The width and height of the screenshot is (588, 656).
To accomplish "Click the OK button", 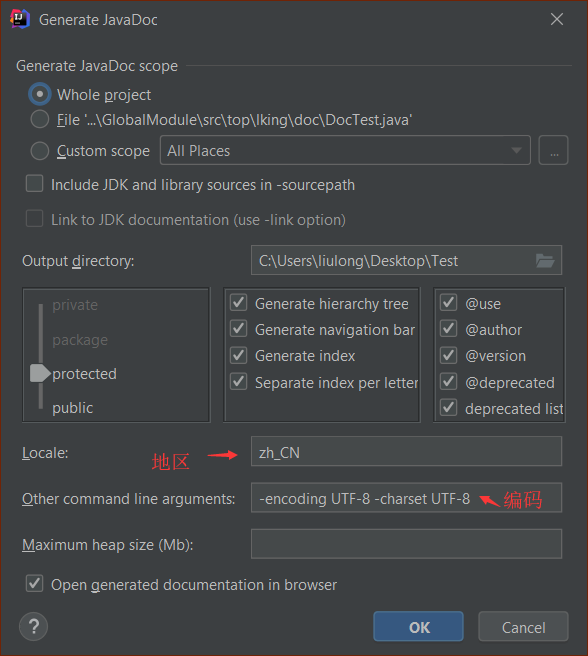I will coord(419,627).
